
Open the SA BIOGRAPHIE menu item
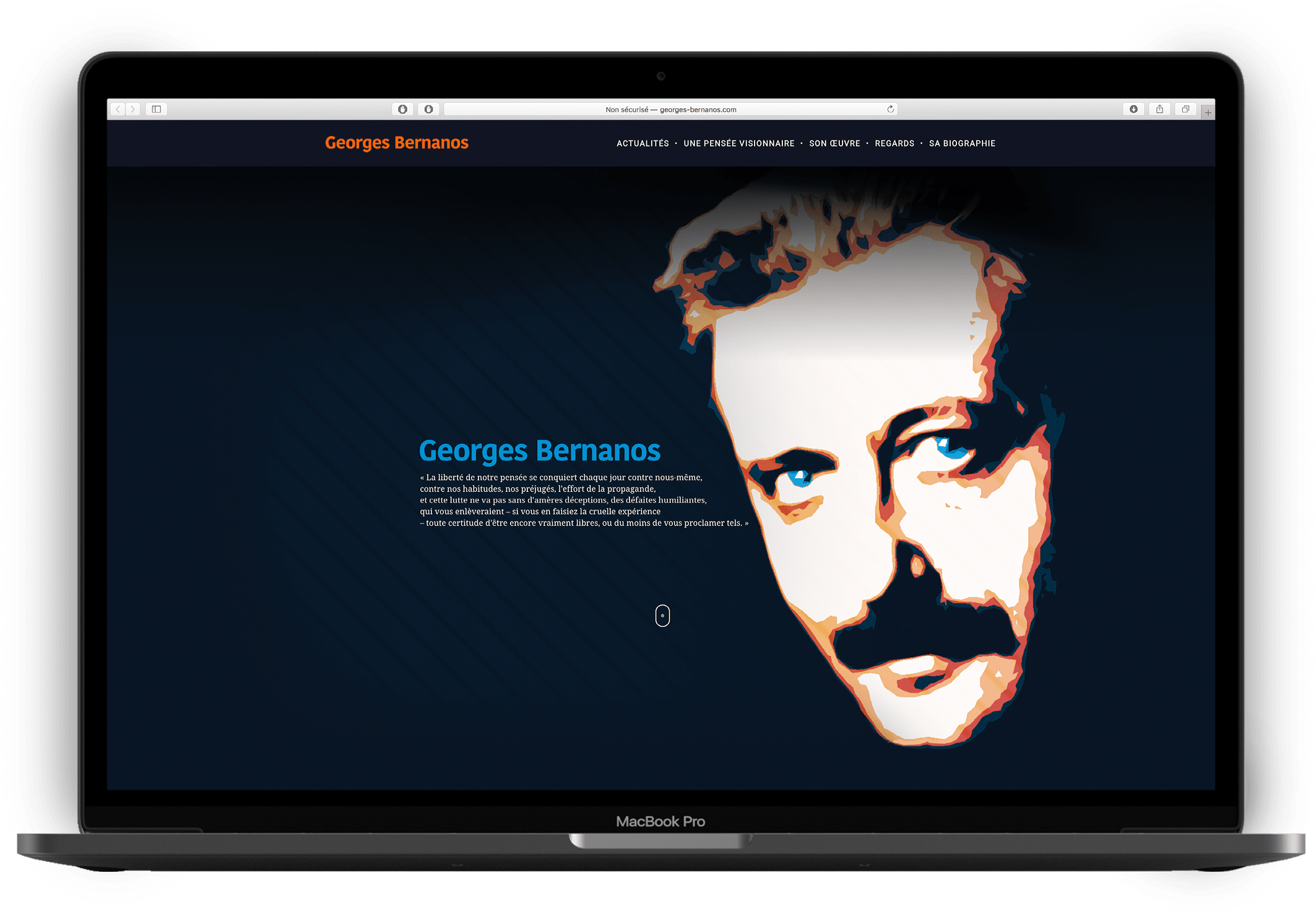(962, 144)
